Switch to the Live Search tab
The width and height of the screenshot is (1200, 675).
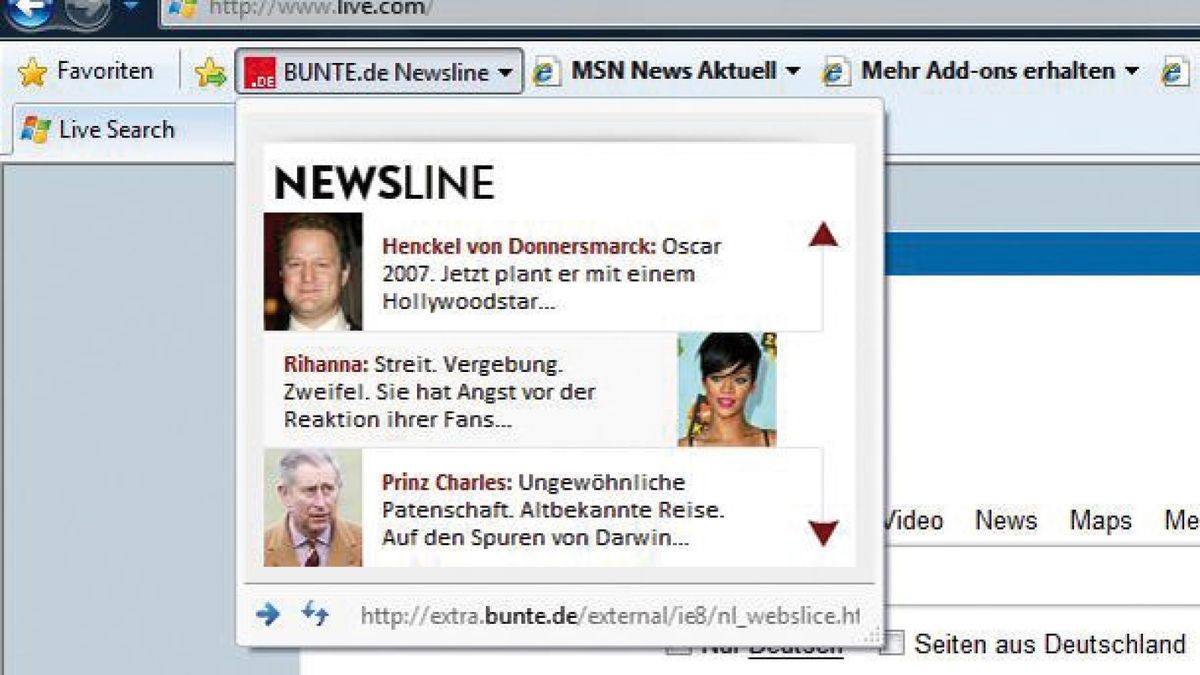click(x=117, y=129)
